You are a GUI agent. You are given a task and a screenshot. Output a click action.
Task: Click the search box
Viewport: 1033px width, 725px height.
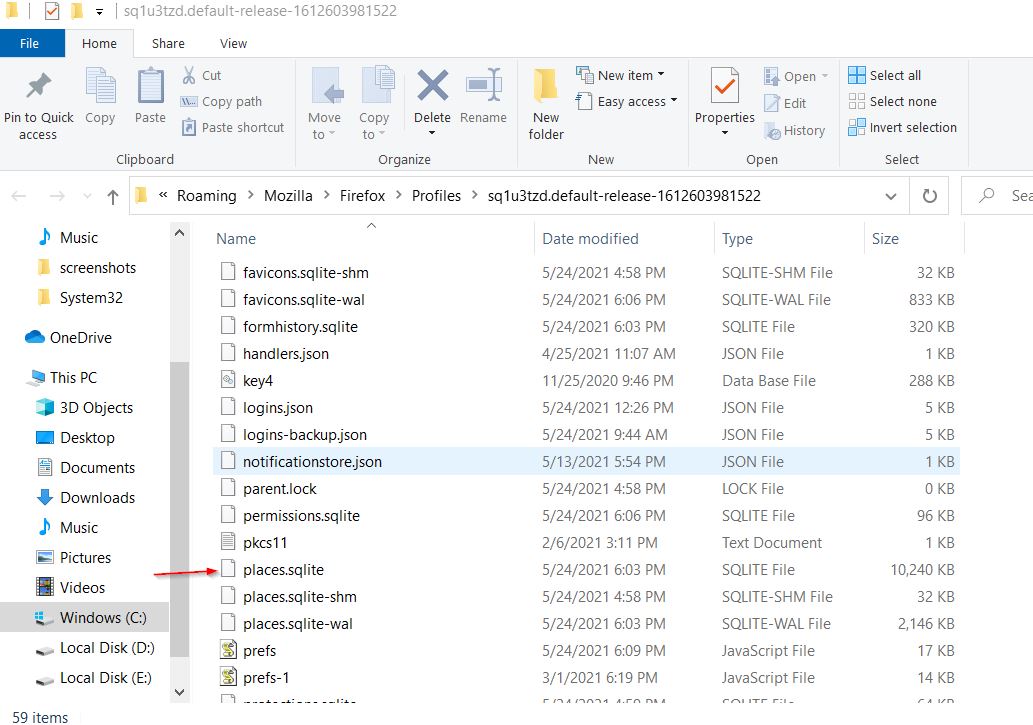click(998, 196)
